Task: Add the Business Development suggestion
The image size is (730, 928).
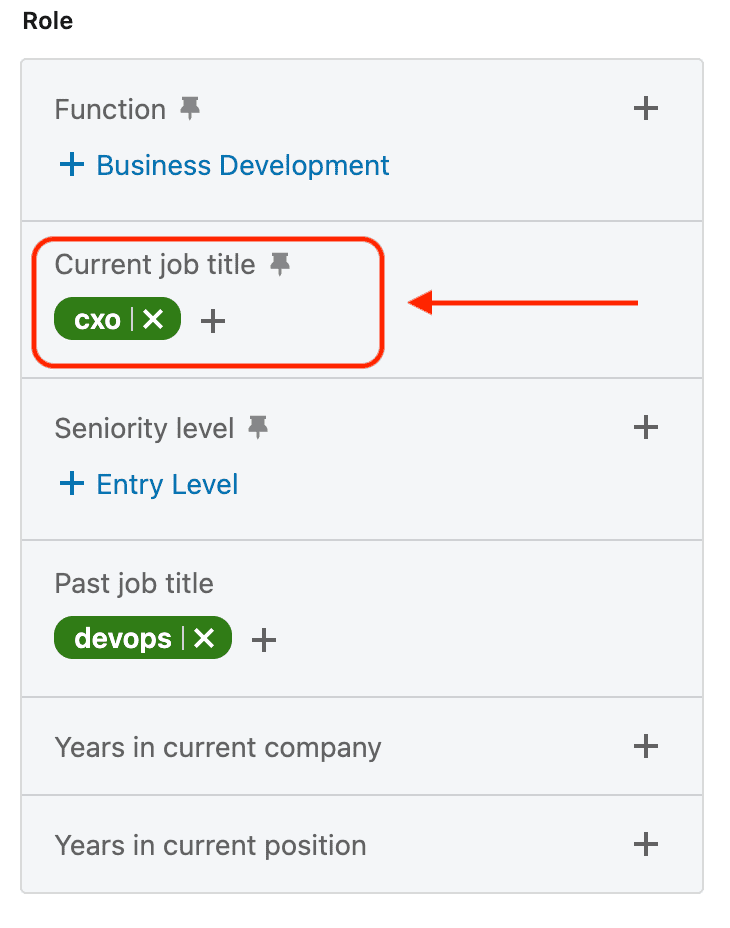Action: 223,165
